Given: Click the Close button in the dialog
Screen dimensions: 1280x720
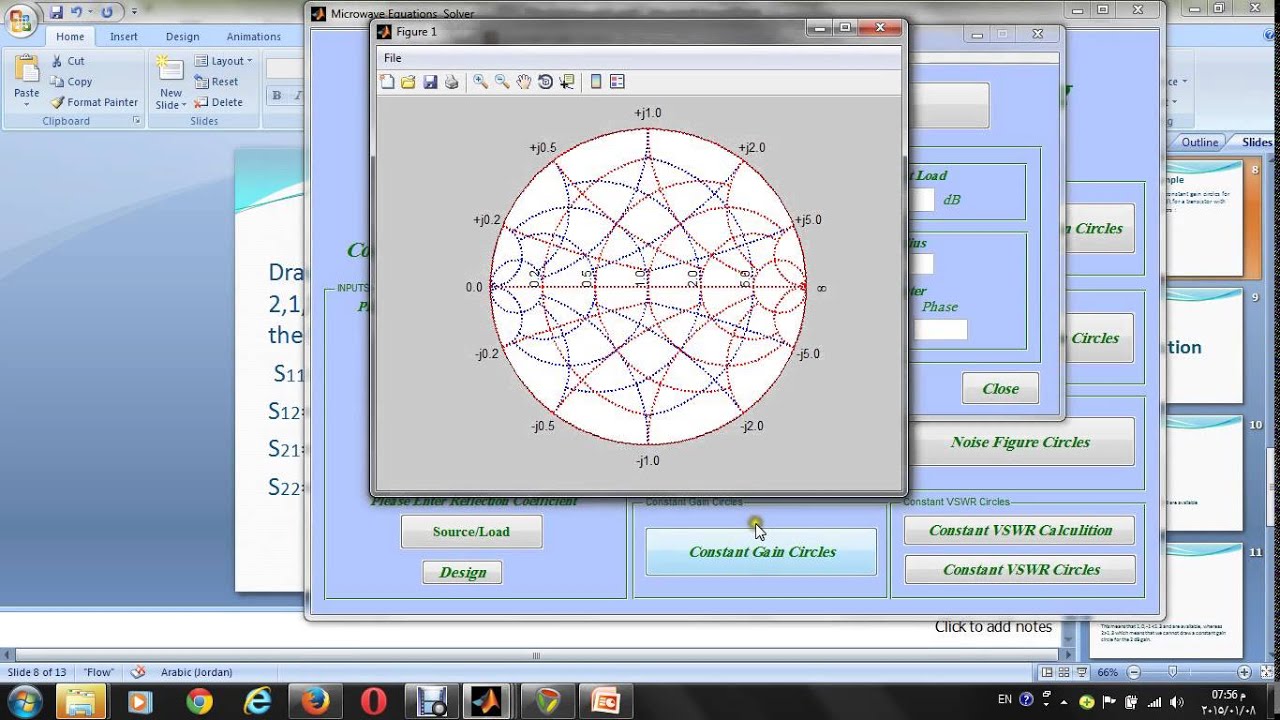Looking at the screenshot, I should pos(1000,389).
